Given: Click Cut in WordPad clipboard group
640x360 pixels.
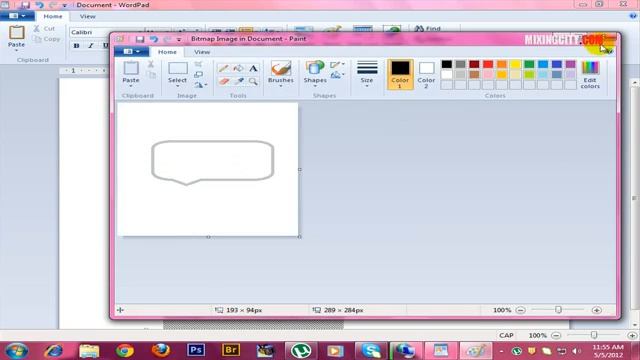Looking at the screenshot, I should (45, 29).
